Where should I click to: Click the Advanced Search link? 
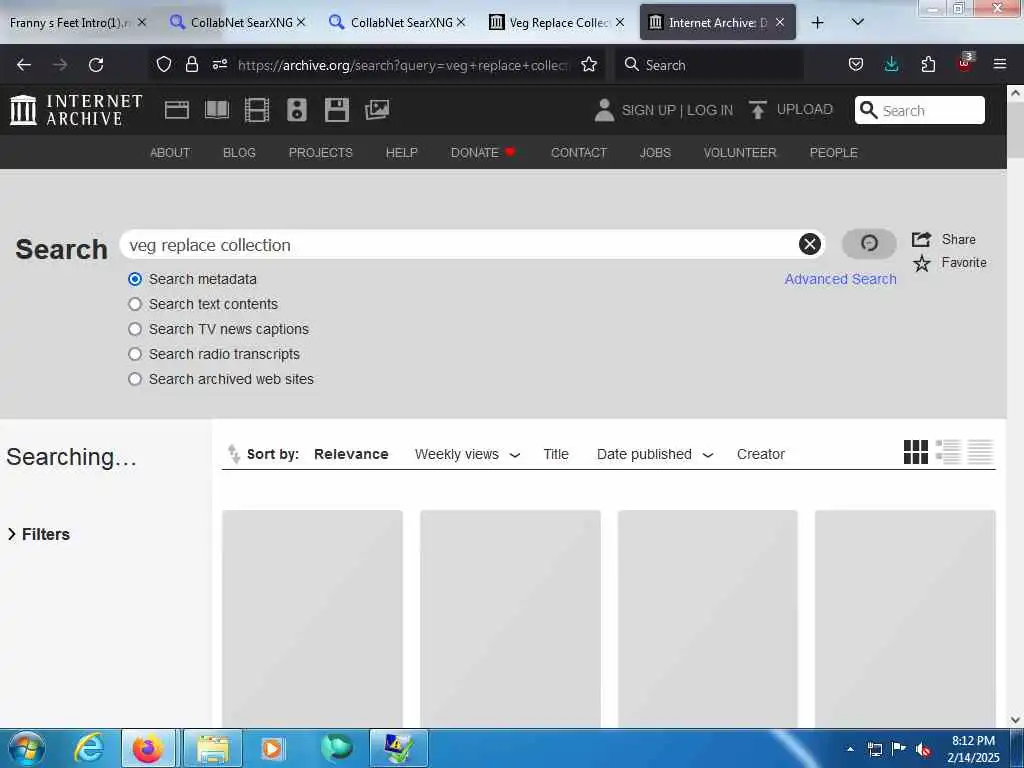click(840, 279)
